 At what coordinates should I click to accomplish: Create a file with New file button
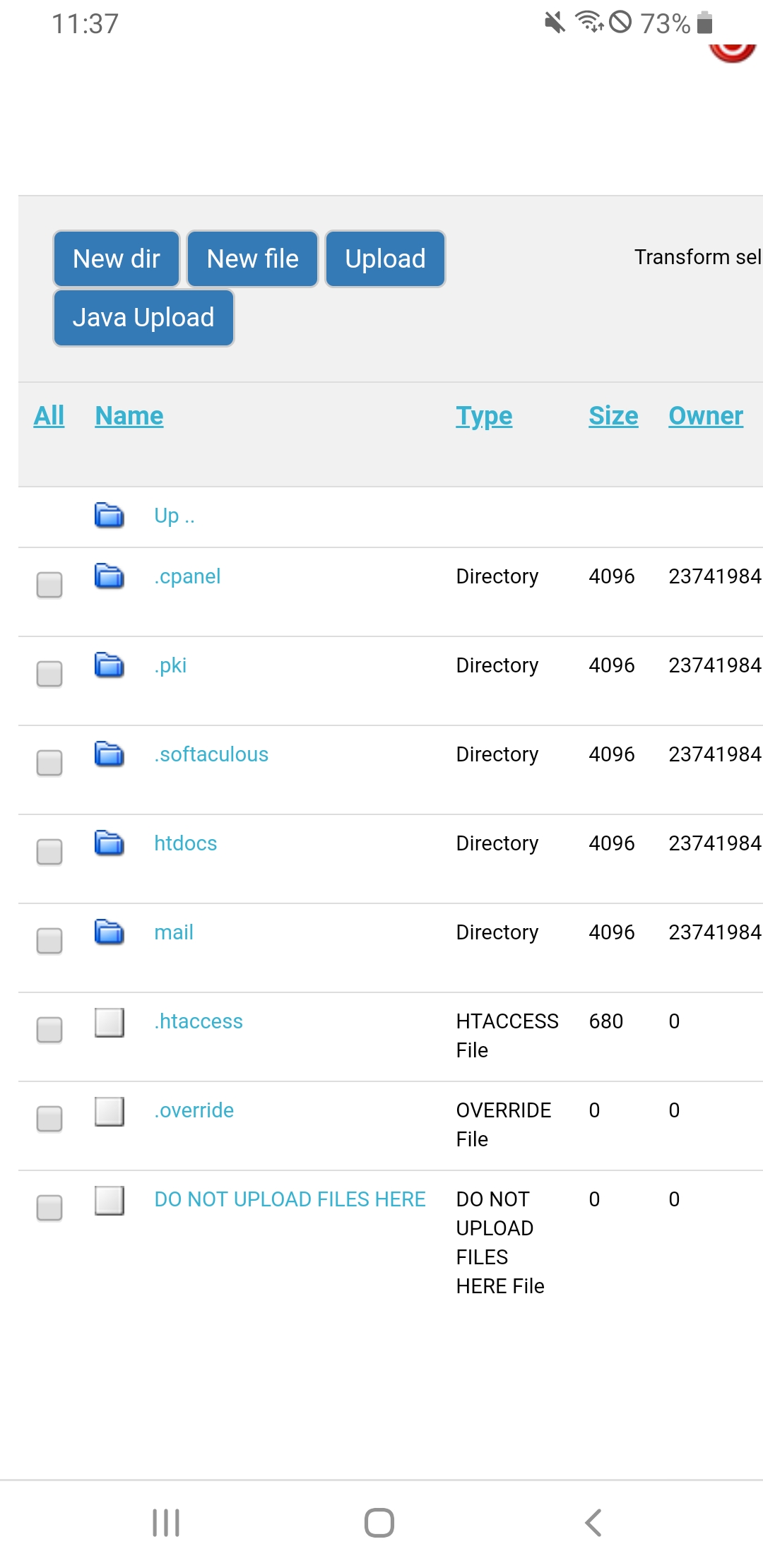click(x=253, y=259)
